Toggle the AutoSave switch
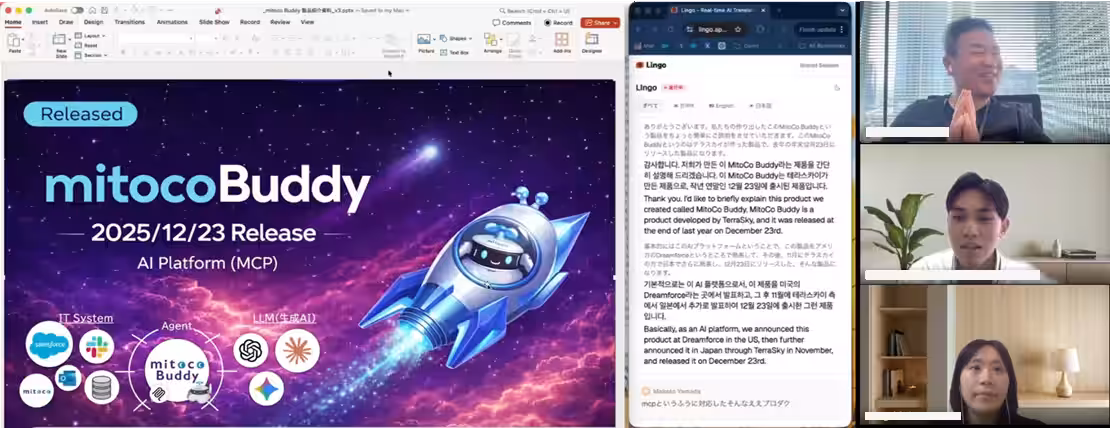Image resolution: width=1110 pixels, height=428 pixels. pos(76,11)
